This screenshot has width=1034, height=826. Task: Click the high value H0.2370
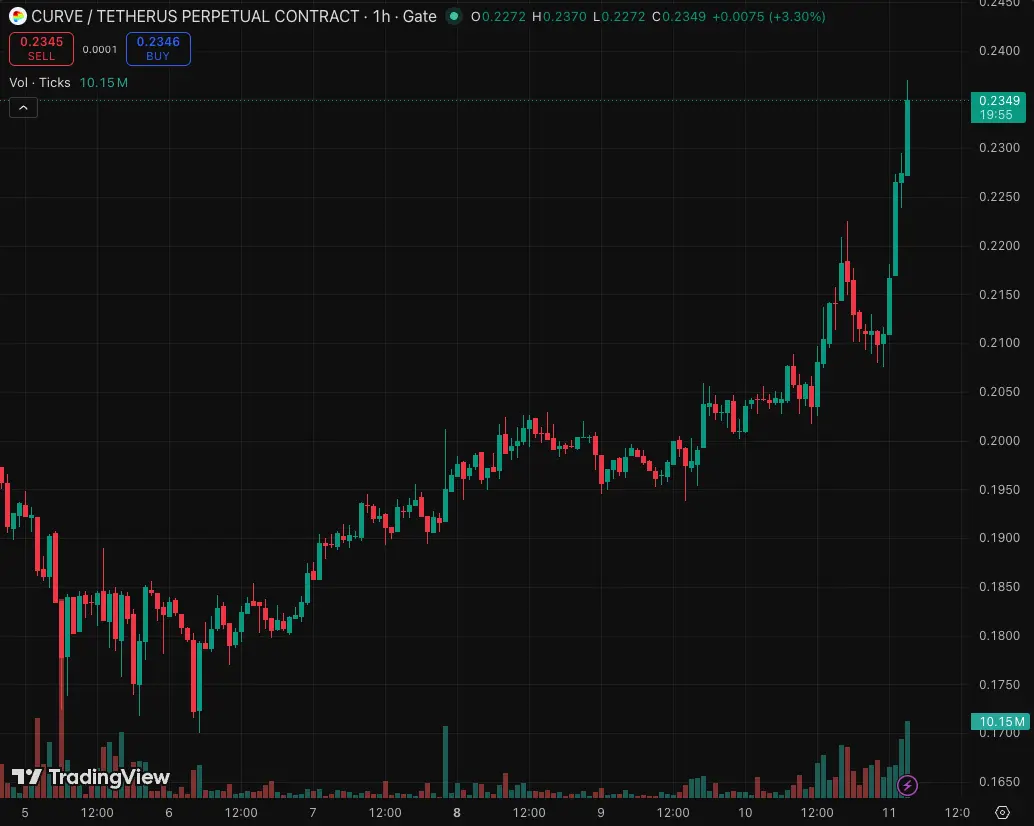559,16
